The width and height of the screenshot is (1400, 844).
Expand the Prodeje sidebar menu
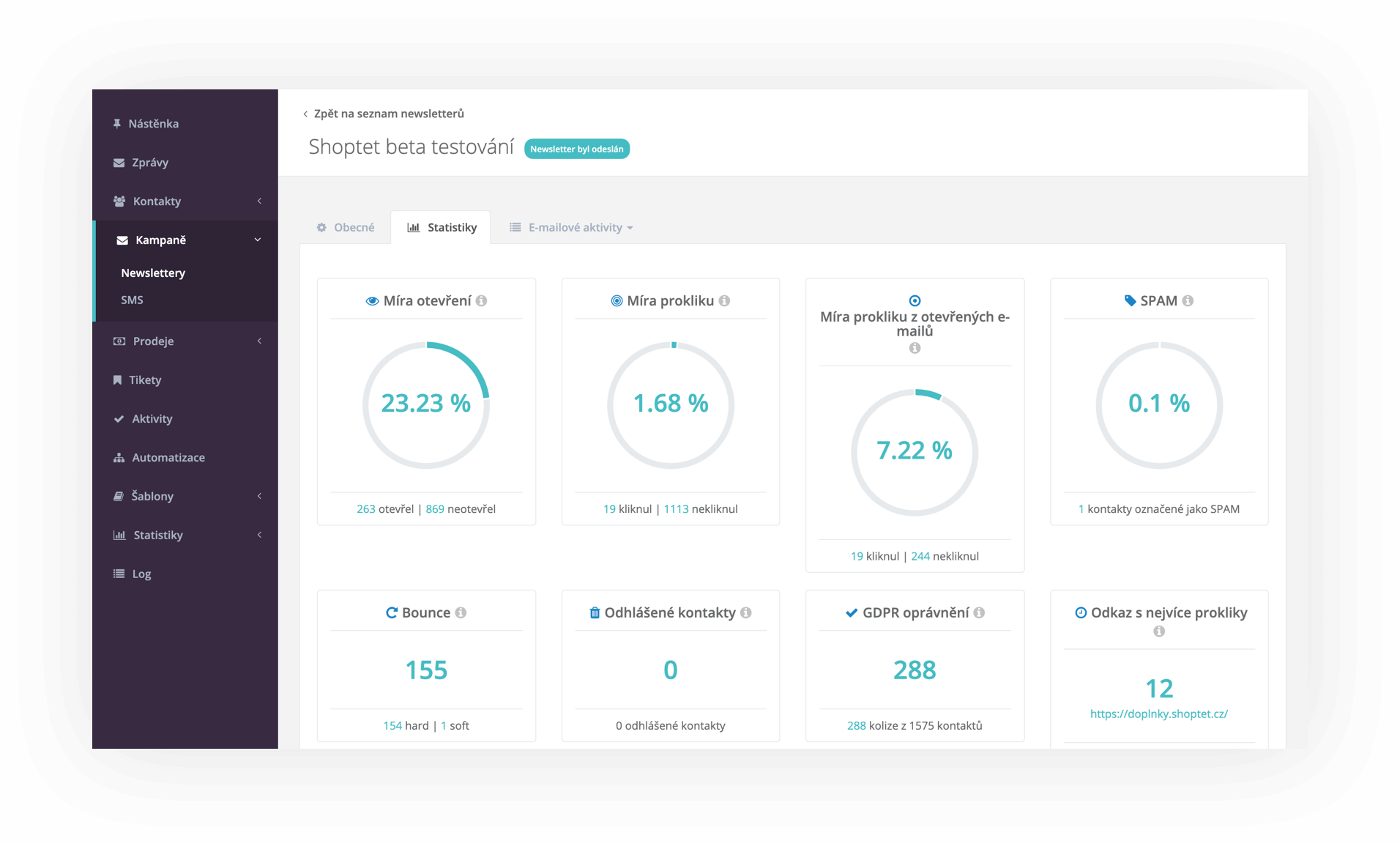click(x=185, y=341)
